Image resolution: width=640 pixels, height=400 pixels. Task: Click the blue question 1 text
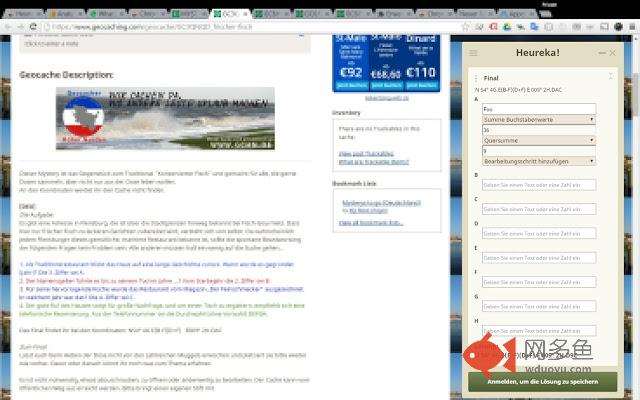[x=156, y=268]
